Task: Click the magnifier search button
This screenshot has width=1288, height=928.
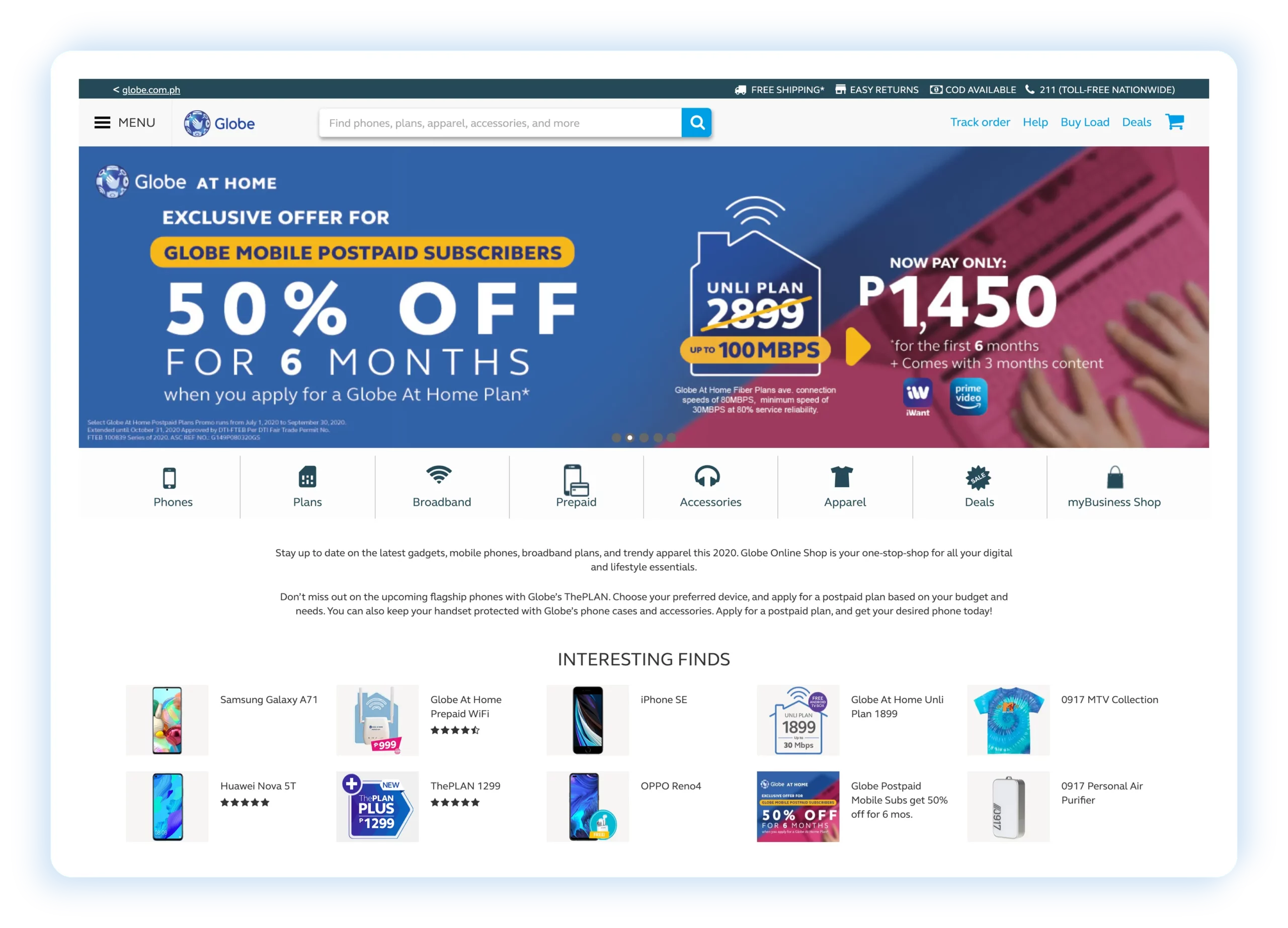Action: (x=697, y=123)
